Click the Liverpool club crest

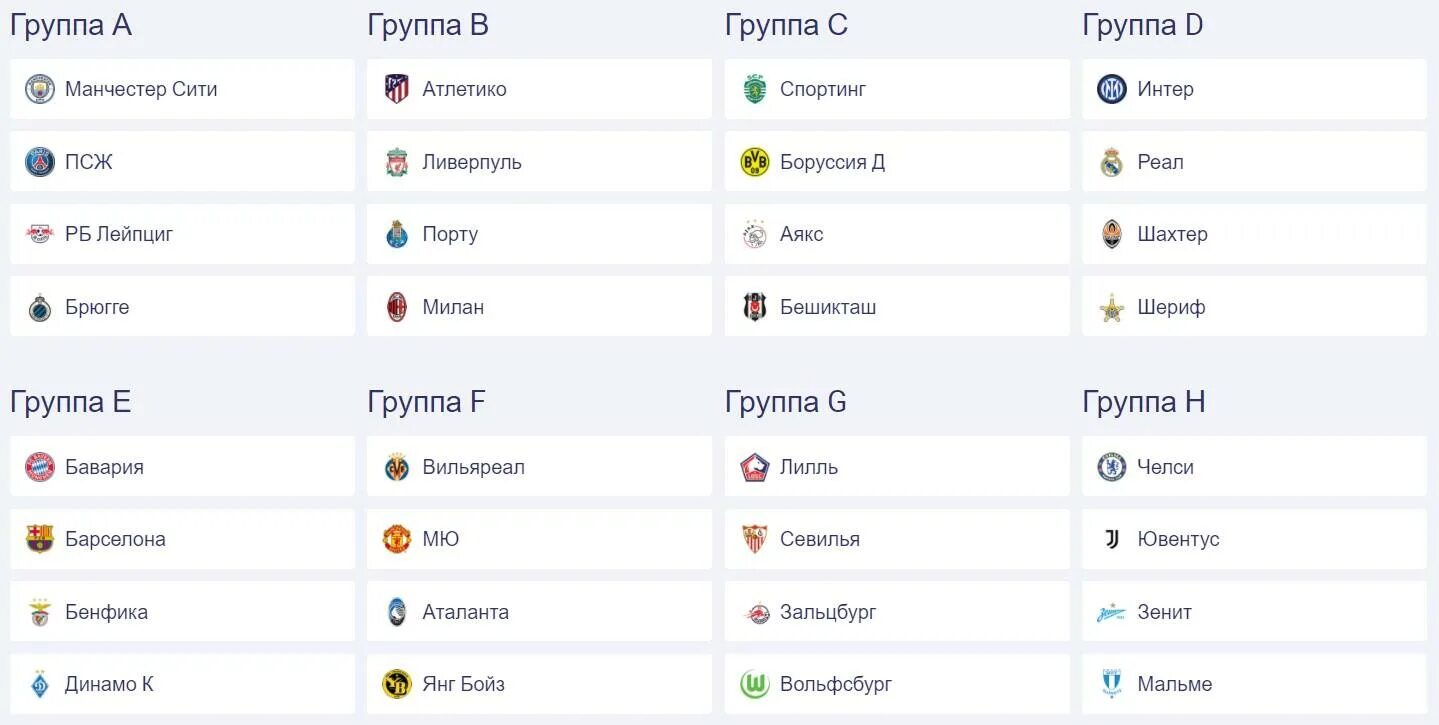(x=397, y=162)
